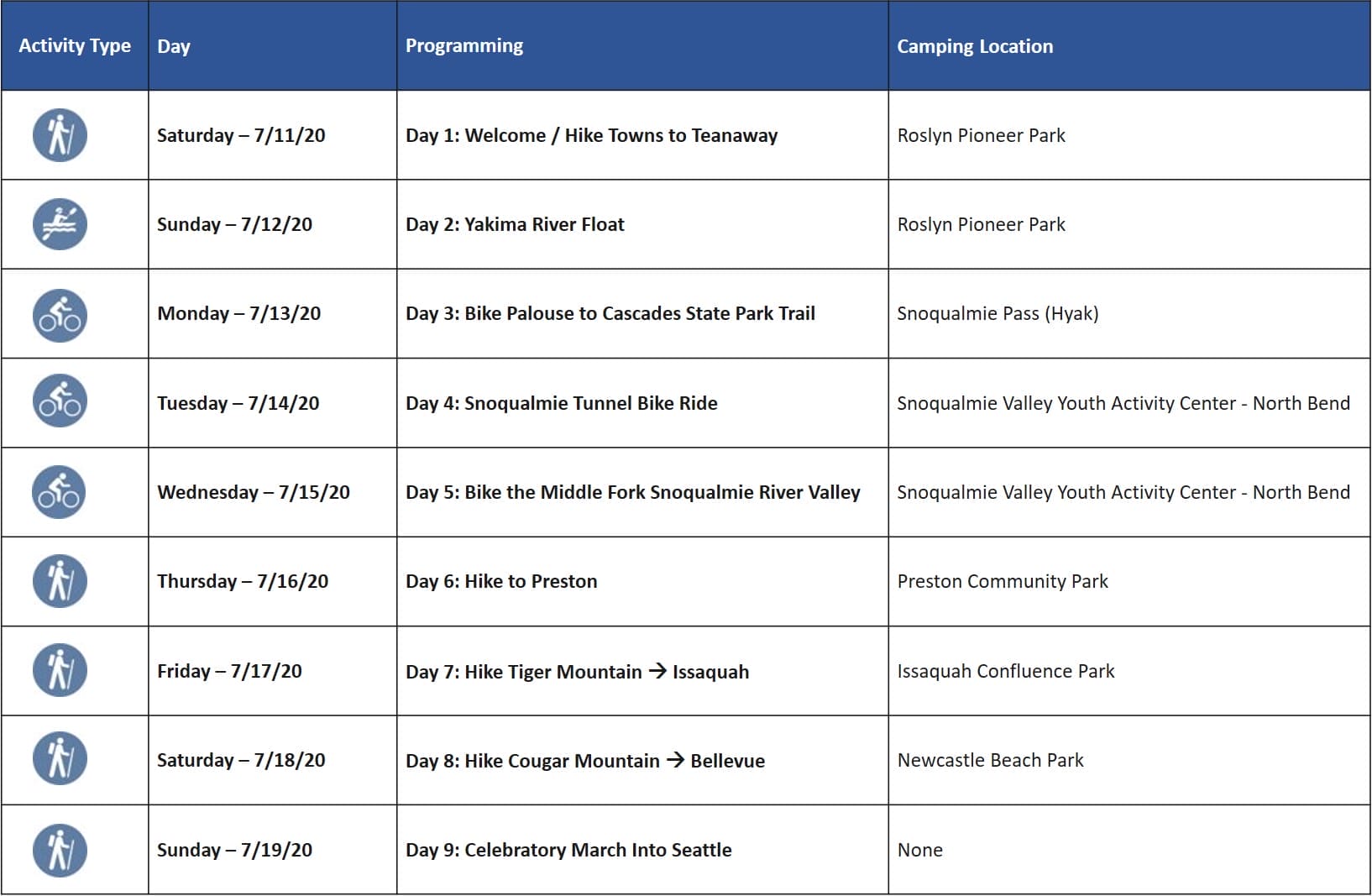The height and width of the screenshot is (896, 1372).
Task: Click the bike icon for Wednesday 7/15/20
Action: 60,492
